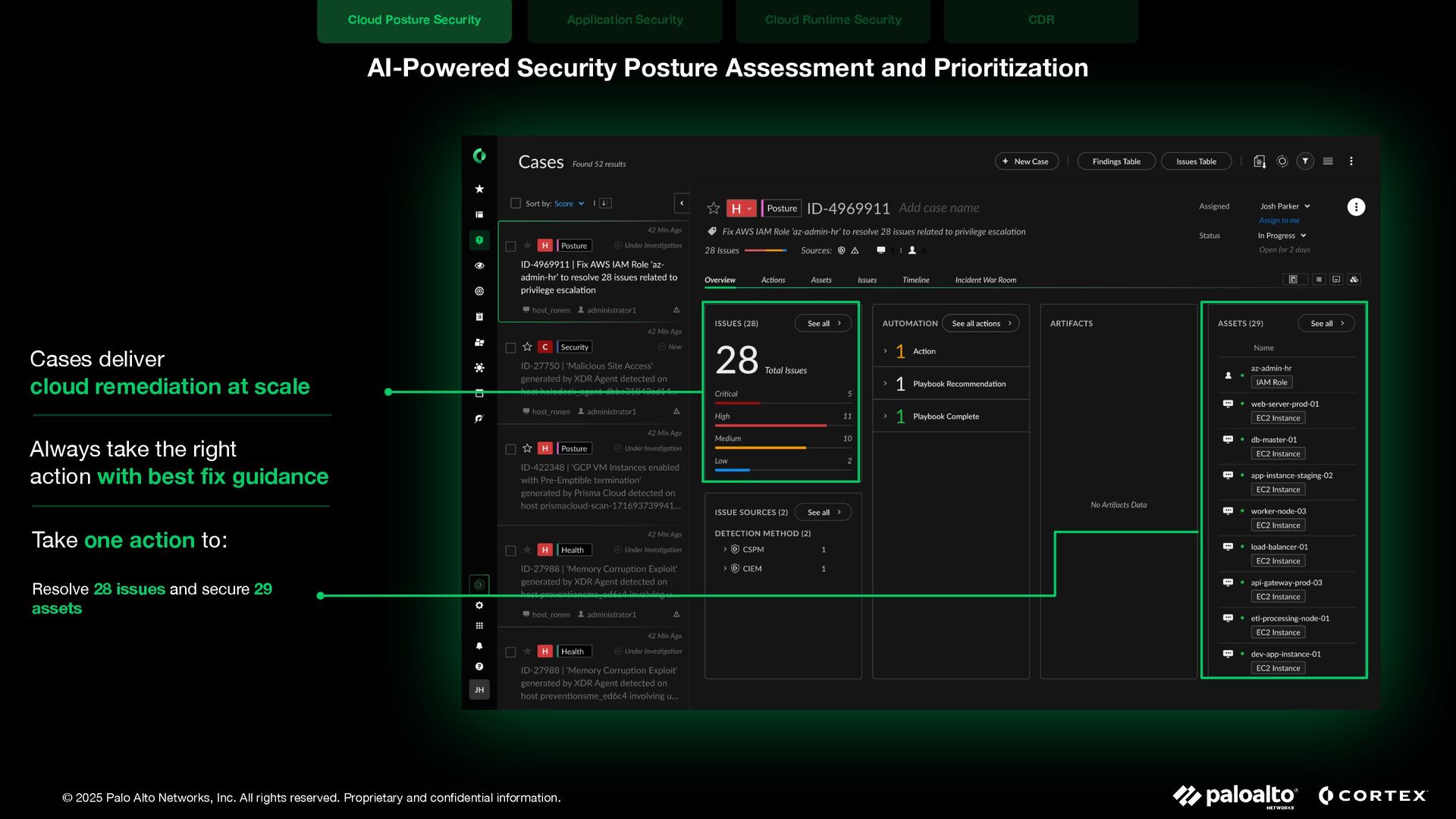The width and height of the screenshot is (1456, 819).
Task: Expand the CSPM detection method row
Action: (725, 549)
